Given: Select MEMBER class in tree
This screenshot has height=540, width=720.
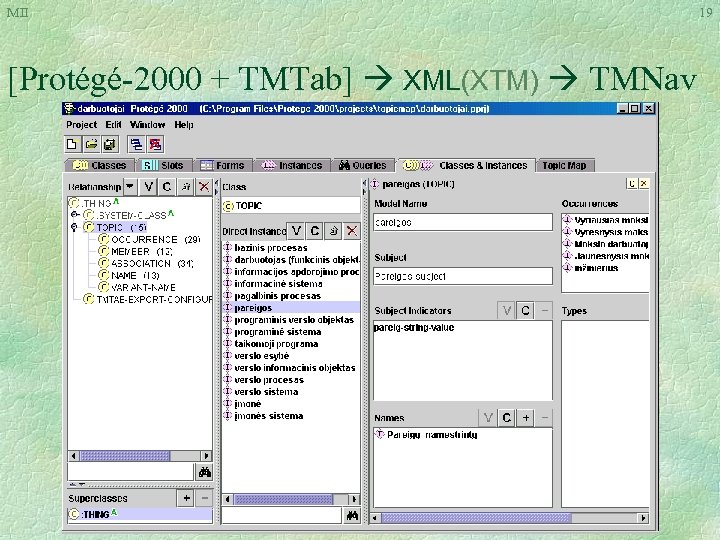Looking at the screenshot, I should tap(135, 252).
